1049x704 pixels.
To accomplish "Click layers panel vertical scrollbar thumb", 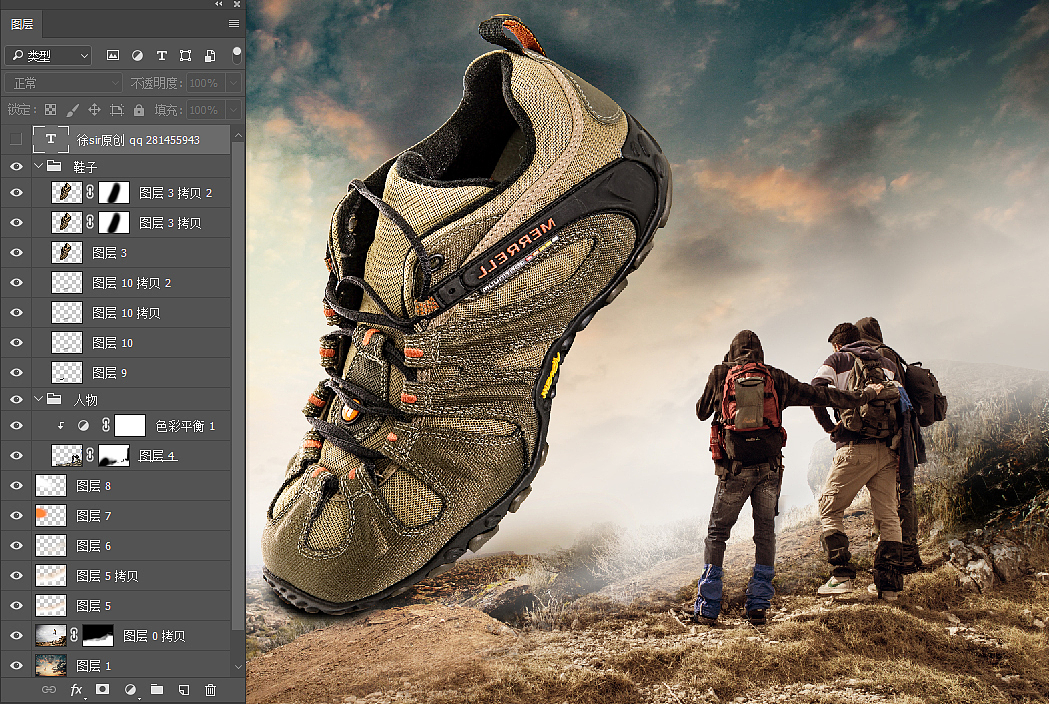I will point(238,385).
